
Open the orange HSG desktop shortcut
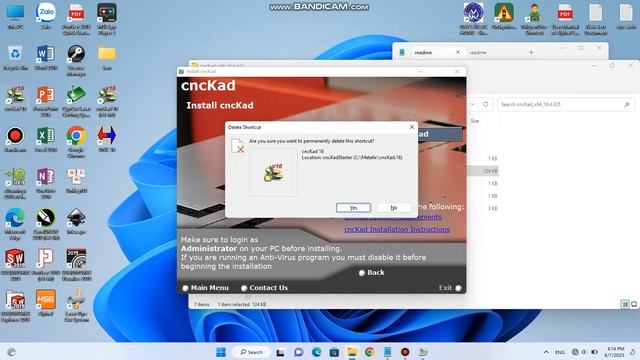46,302
